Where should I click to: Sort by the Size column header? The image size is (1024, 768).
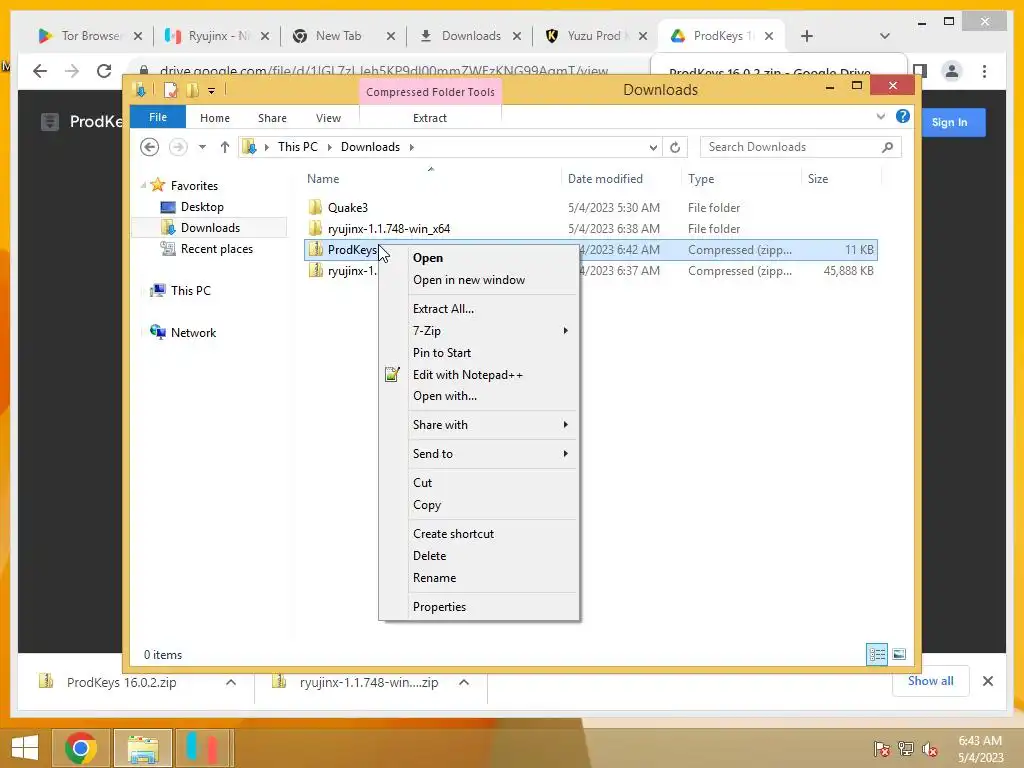[x=818, y=179]
